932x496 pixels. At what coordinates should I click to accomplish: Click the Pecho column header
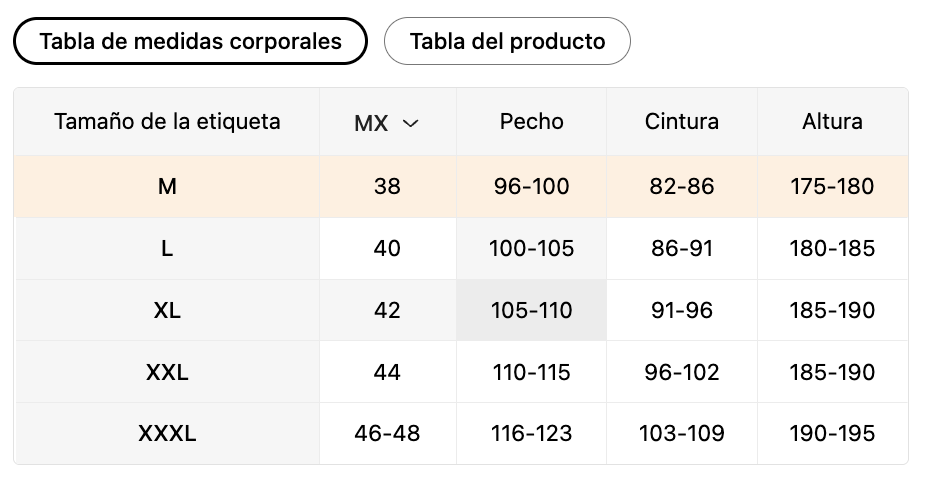531,122
